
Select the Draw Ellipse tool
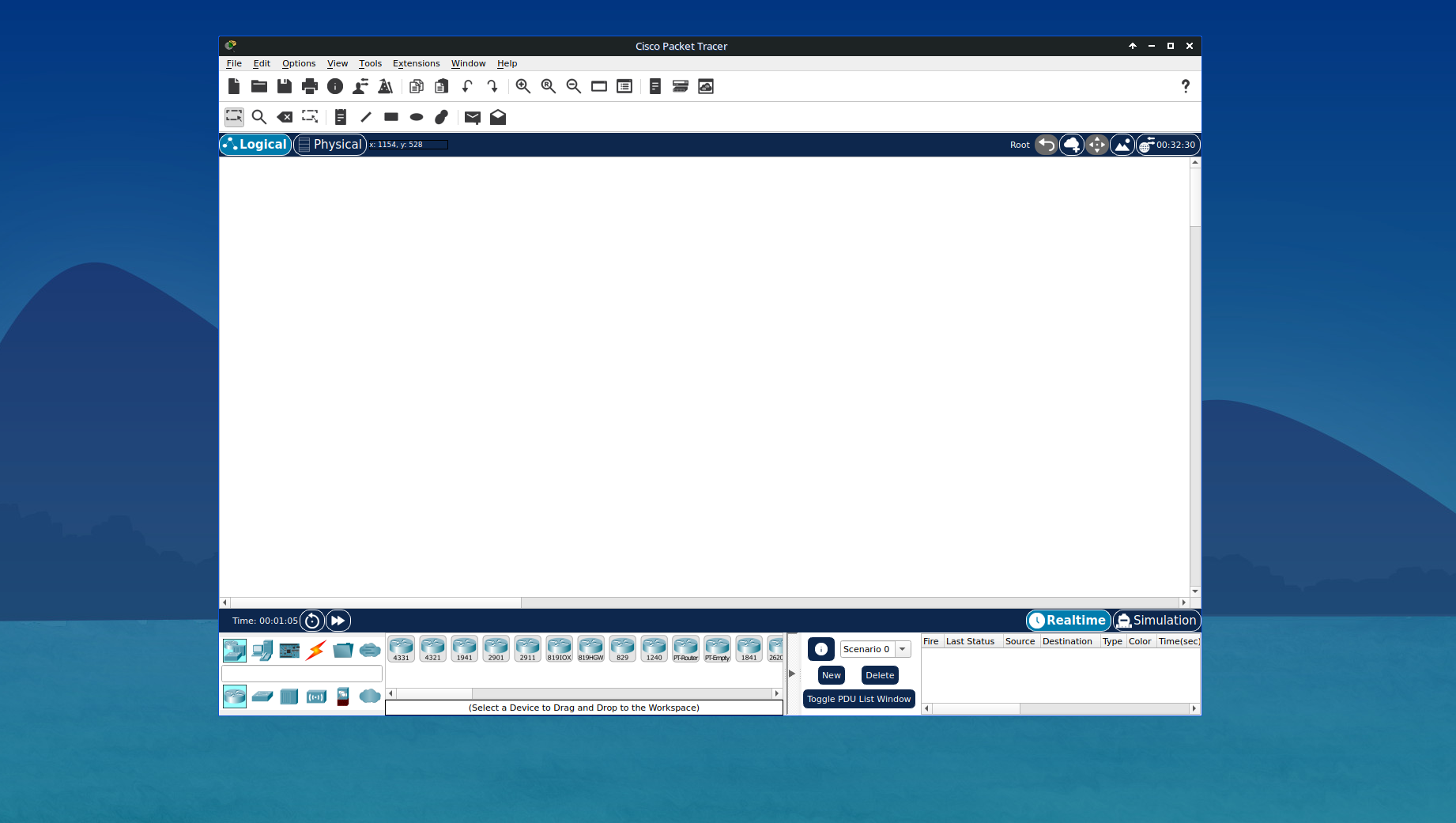pos(417,117)
